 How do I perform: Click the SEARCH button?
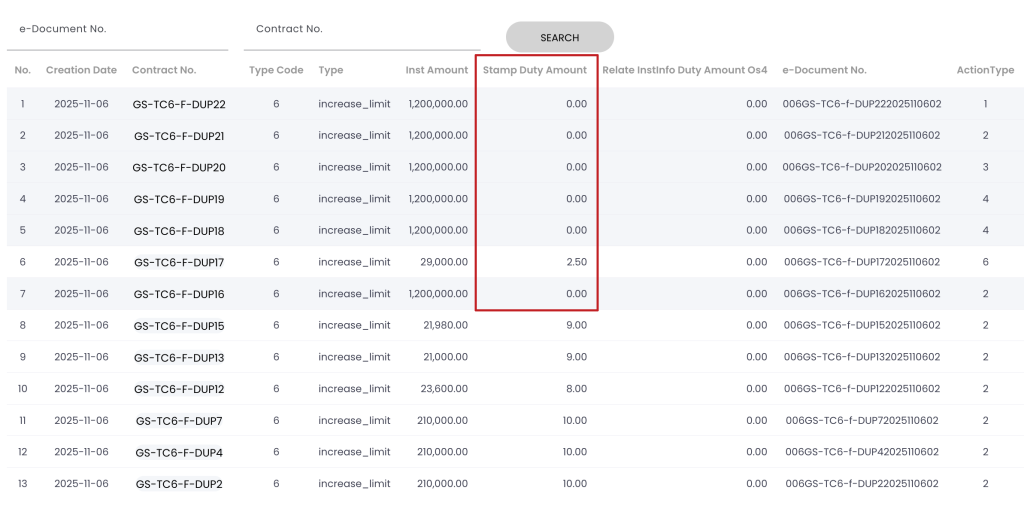tap(559, 38)
